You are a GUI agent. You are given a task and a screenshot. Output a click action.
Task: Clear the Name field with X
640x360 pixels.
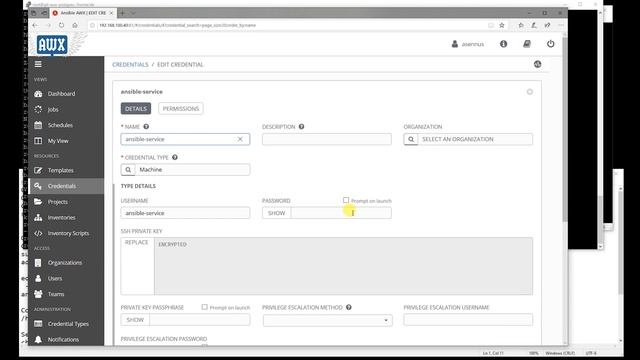[240, 139]
